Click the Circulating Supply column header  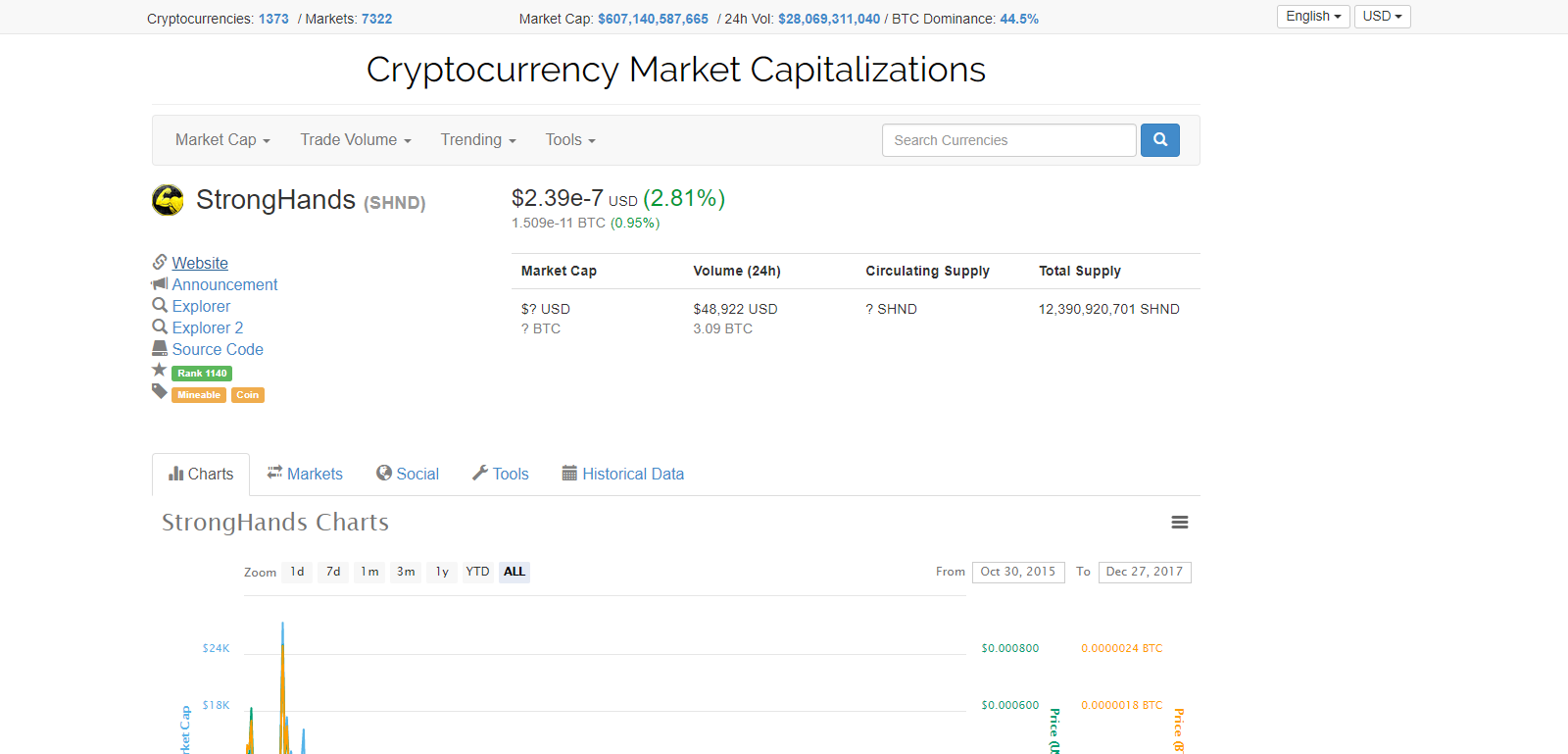tap(927, 271)
